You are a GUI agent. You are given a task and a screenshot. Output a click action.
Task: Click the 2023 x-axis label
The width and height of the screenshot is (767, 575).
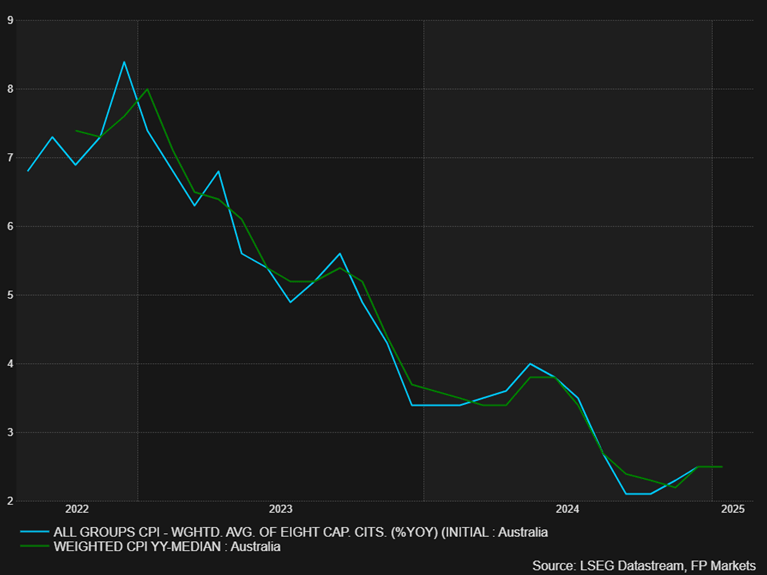pyautogui.click(x=281, y=509)
